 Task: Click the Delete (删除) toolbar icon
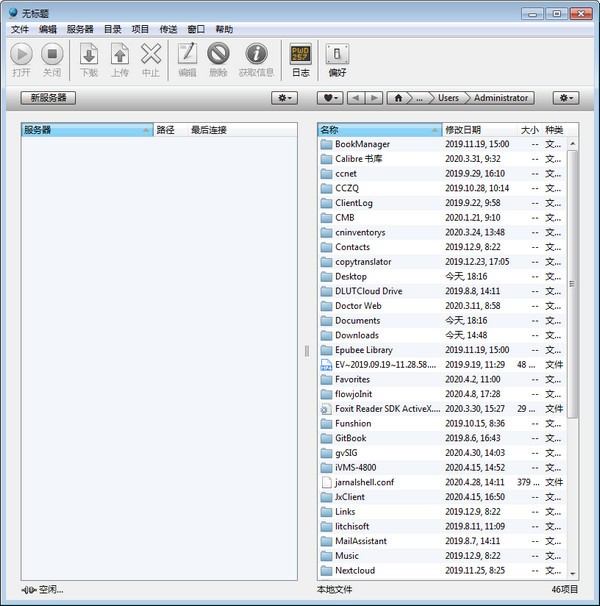218,53
